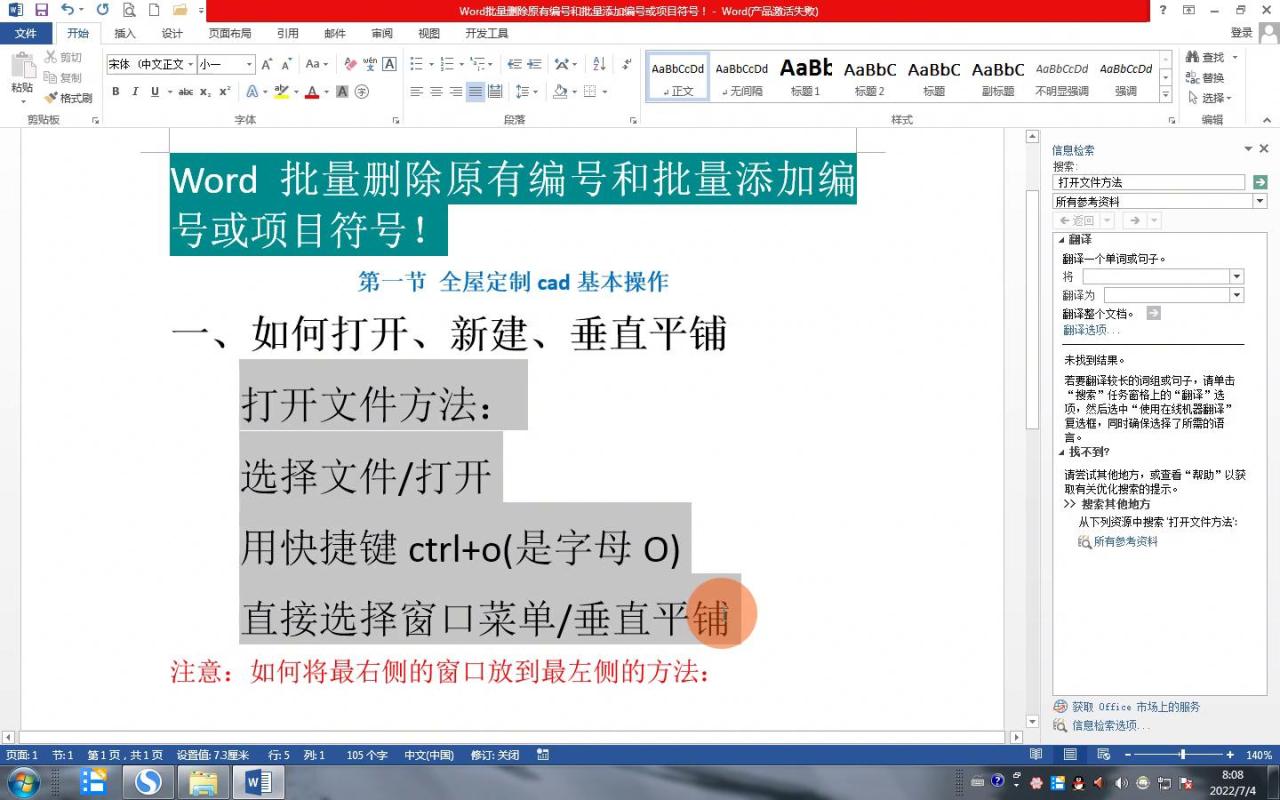Open Word from the Windows taskbar
This screenshot has height=800, width=1280.
coord(256,780)
